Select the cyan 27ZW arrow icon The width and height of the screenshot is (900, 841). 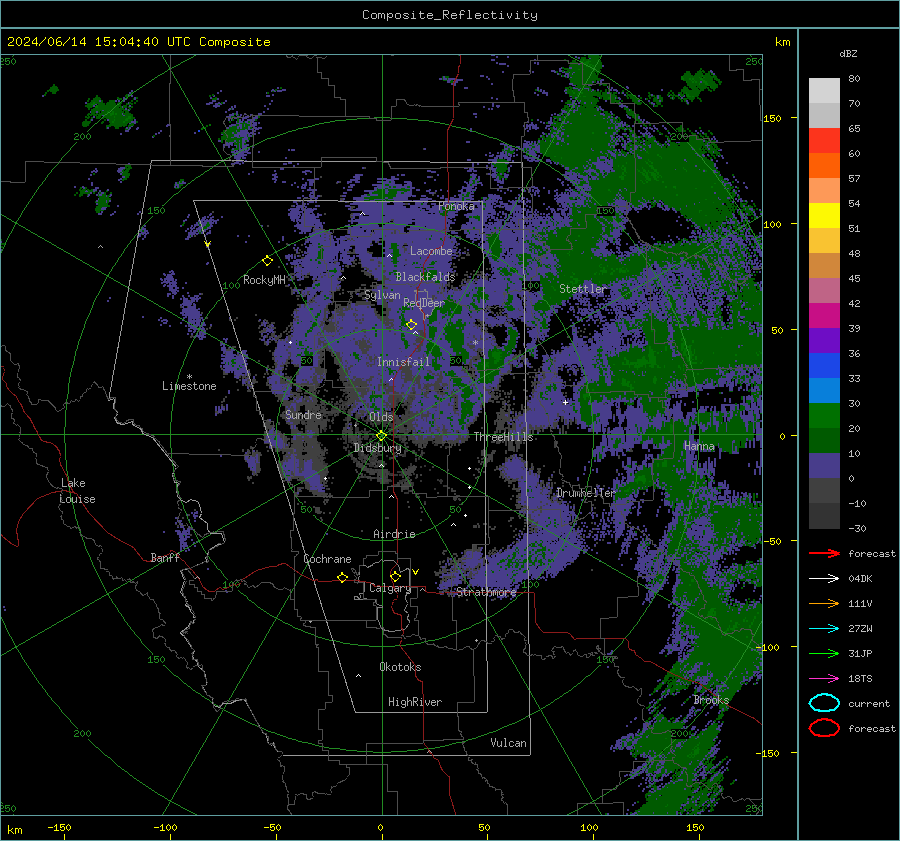click(824, 629)
